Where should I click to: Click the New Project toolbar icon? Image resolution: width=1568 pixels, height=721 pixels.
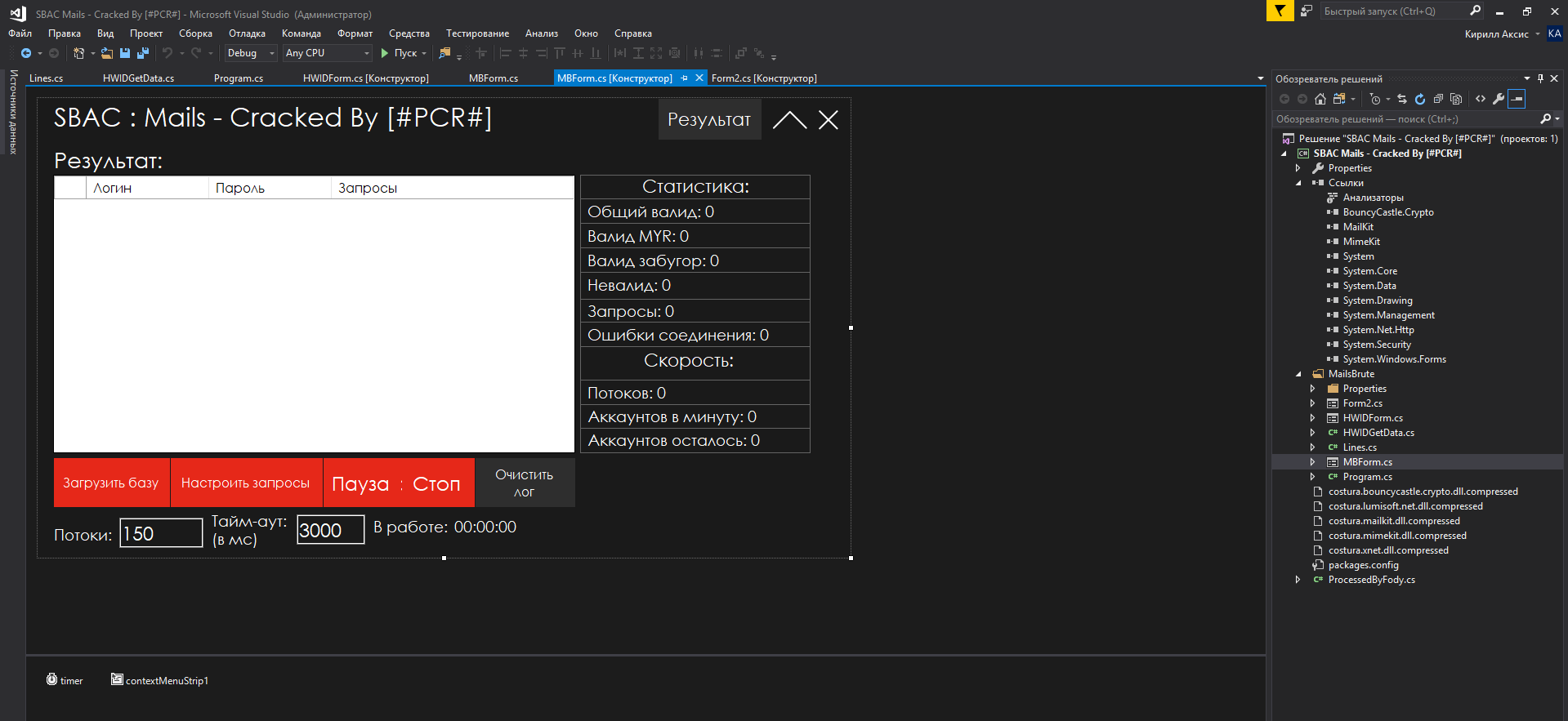[x=78, y=53]
